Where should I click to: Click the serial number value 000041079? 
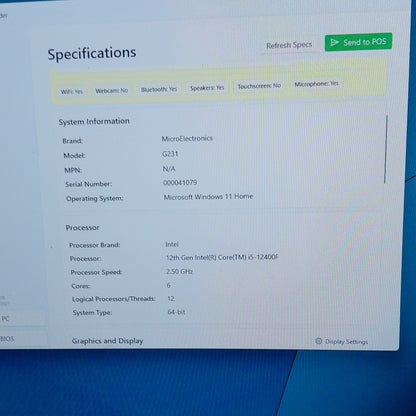click(180, 183)
